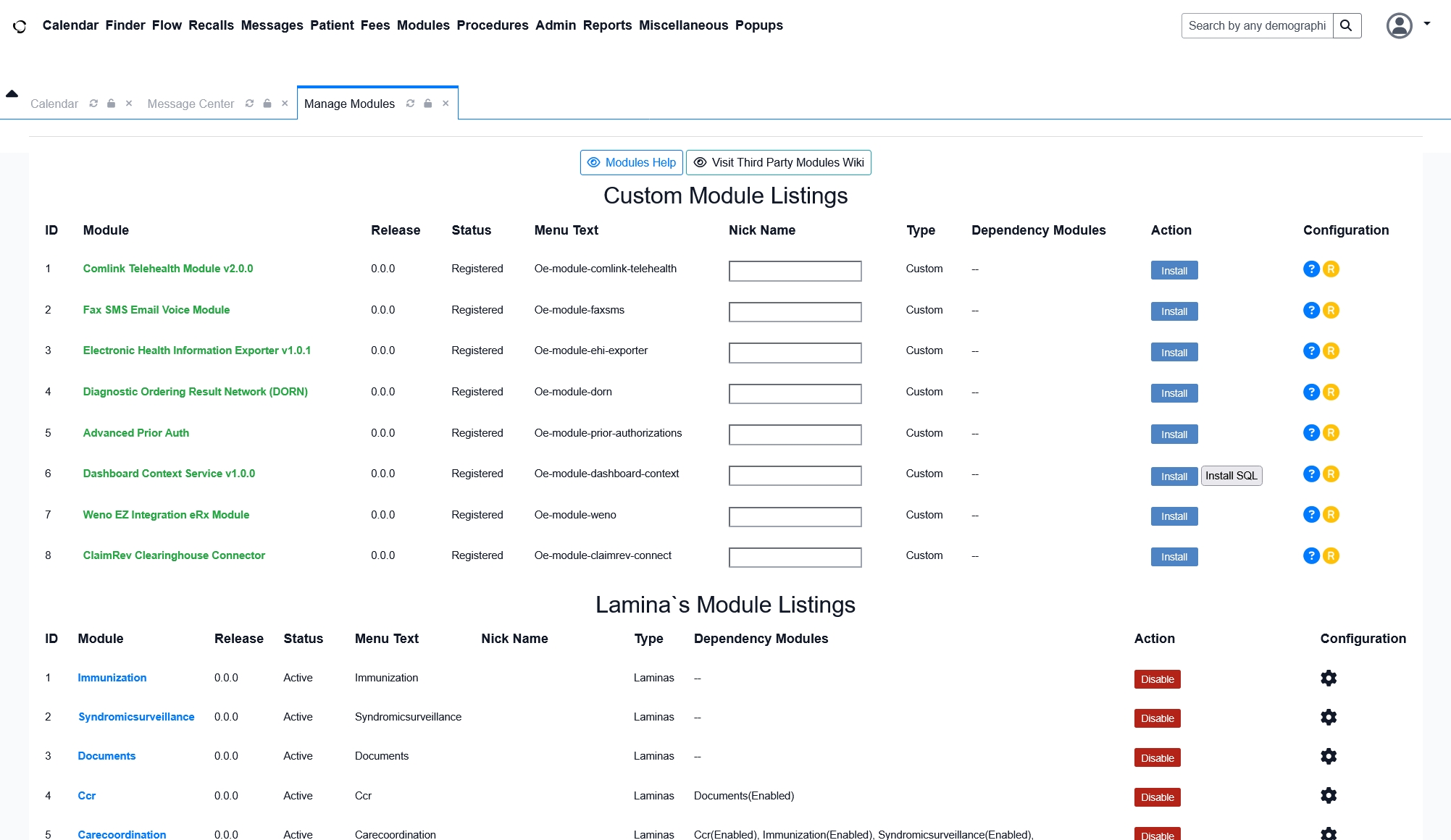Visit Third Party Modules Wiki

(x=778, y=162)
